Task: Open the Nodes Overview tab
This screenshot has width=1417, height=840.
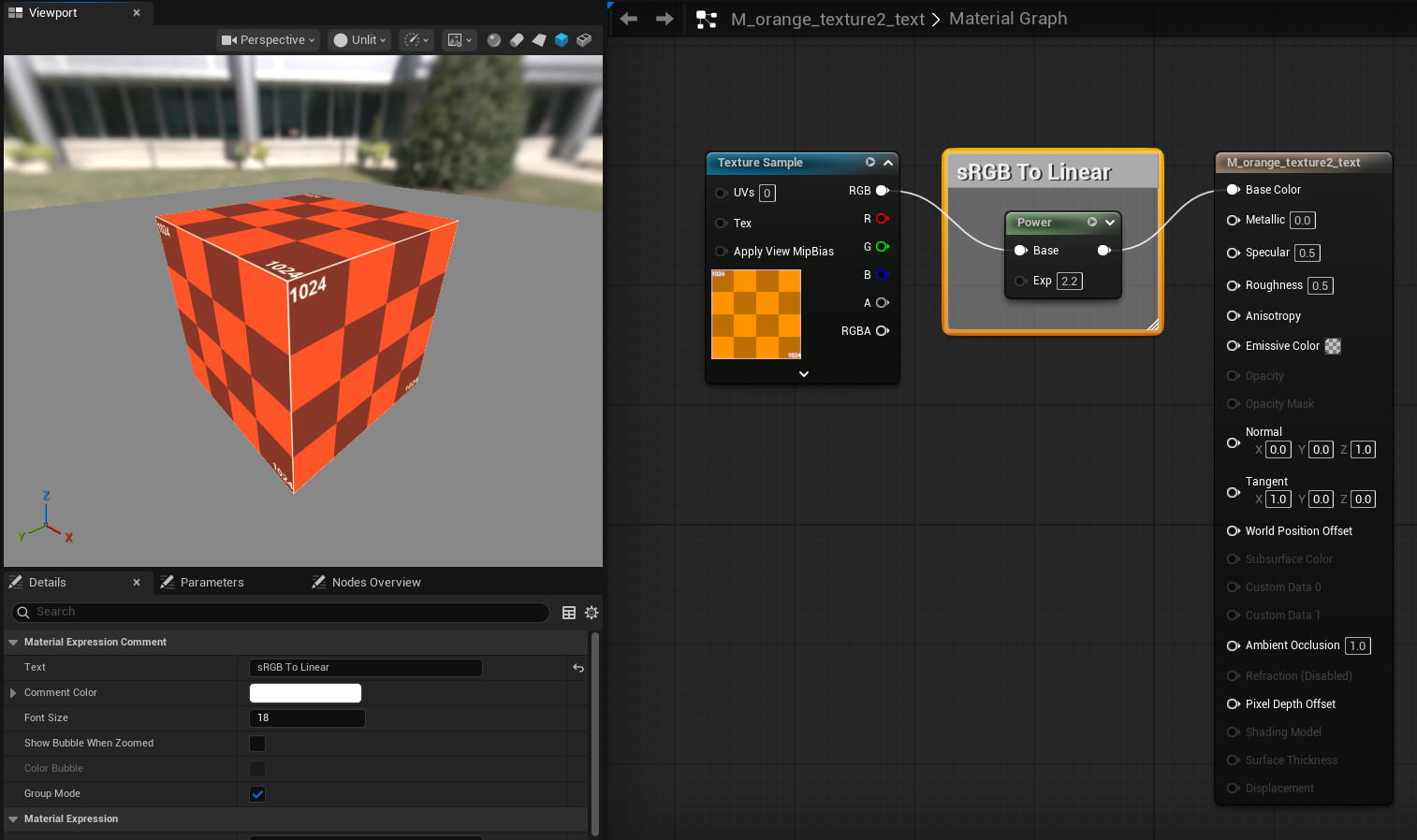Action: [x=375, y=583]
